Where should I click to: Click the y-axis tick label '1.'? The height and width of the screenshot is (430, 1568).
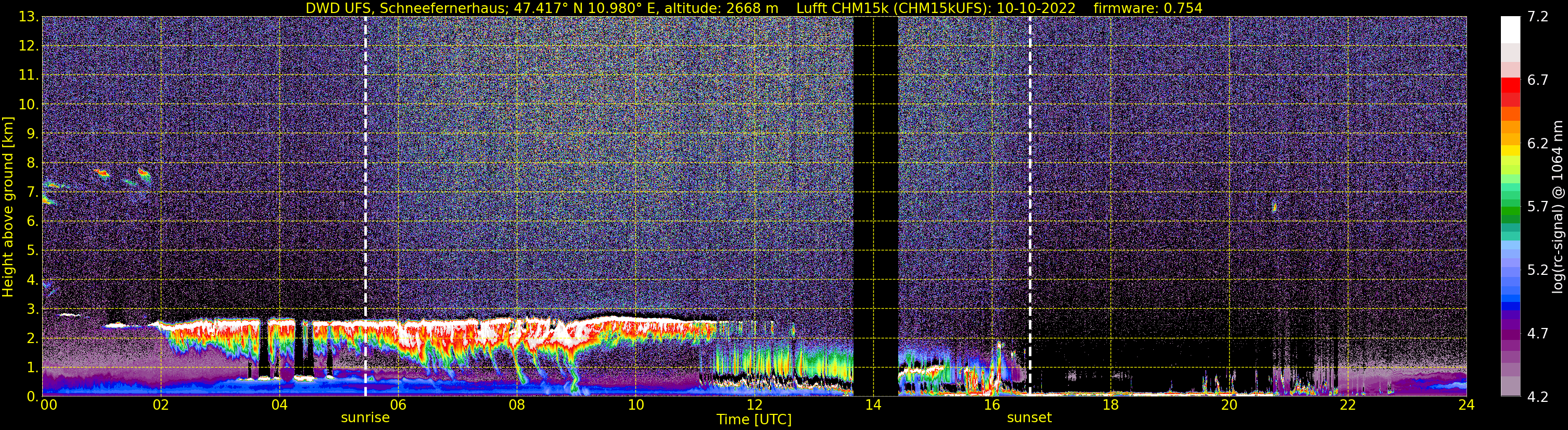point(32,367)
